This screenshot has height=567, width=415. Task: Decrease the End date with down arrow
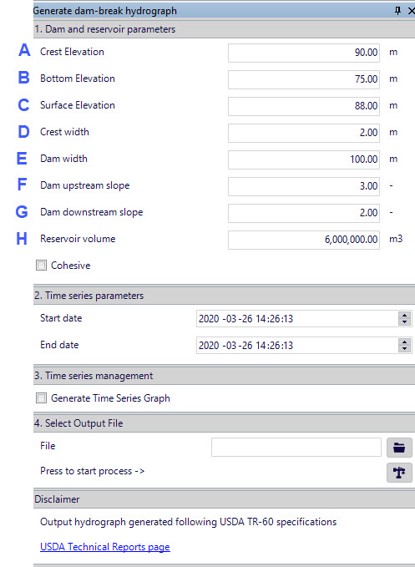[x=405, y=349]
